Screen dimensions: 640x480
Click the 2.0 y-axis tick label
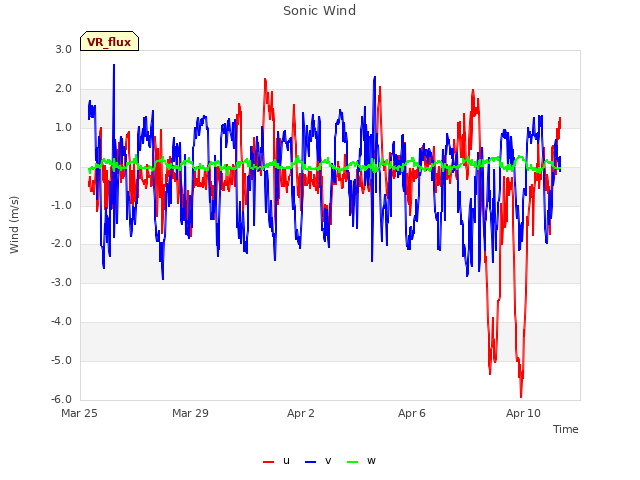pos(64,89)
